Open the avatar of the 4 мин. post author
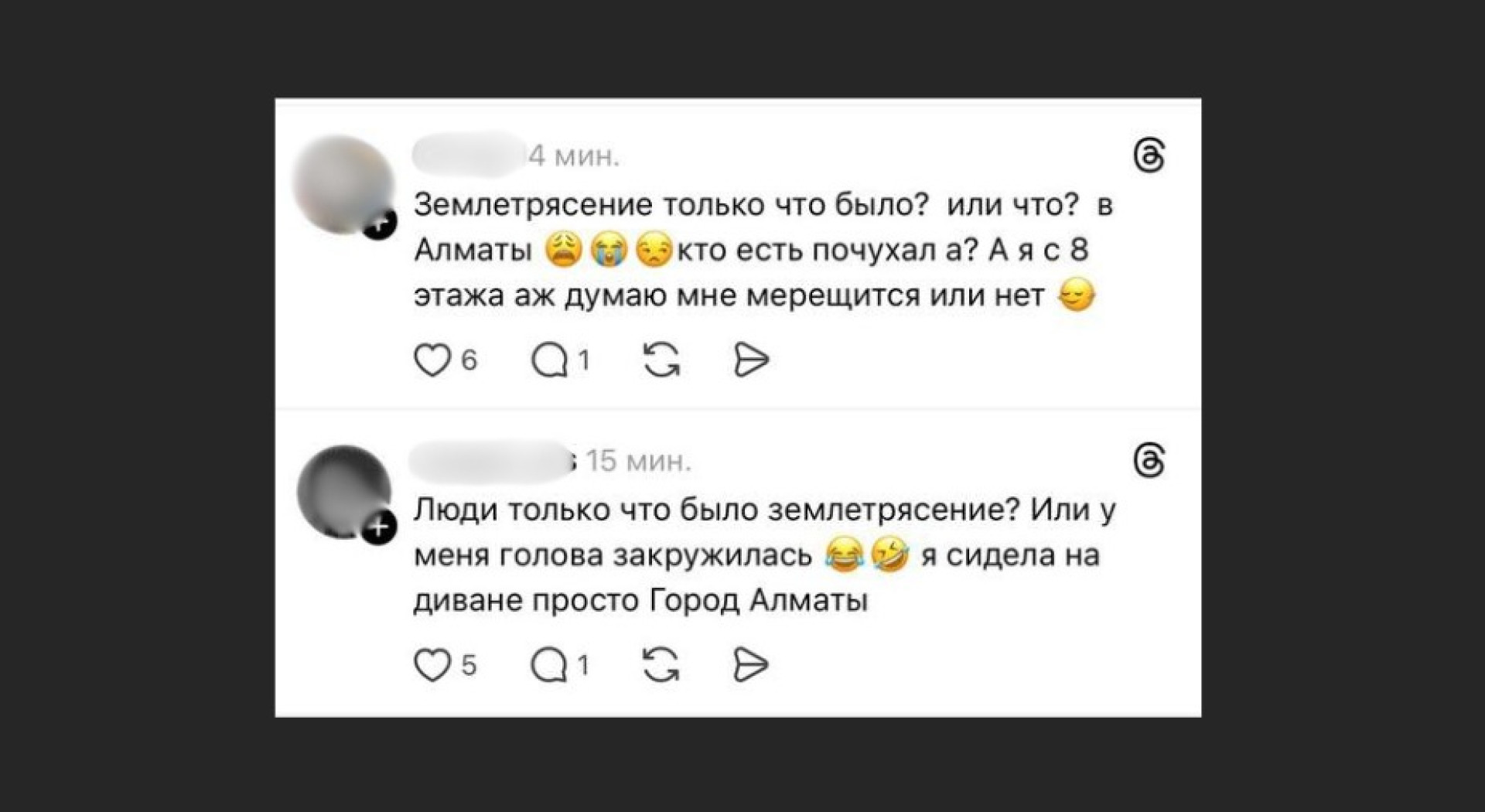 point(341,181)
